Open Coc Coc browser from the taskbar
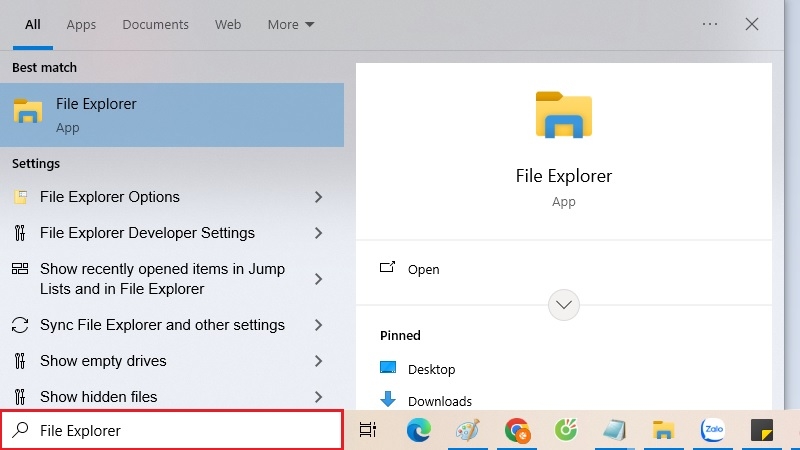This screenshot has height=450, width=800. (x=566, y=430)
